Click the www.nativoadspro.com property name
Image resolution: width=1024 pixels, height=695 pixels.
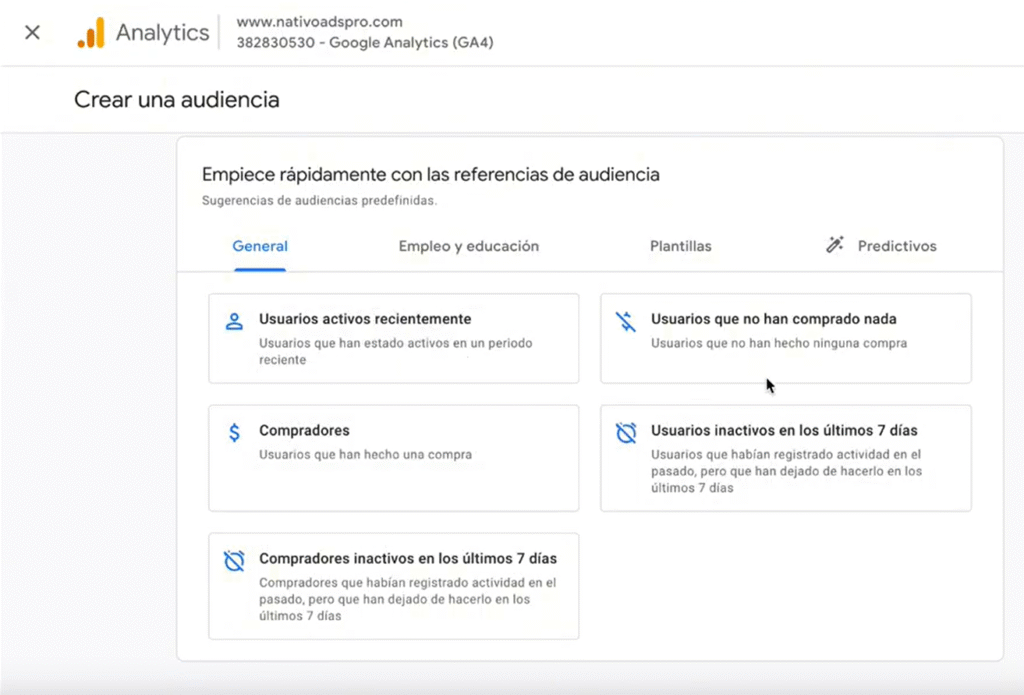click(x=319, y=22)
